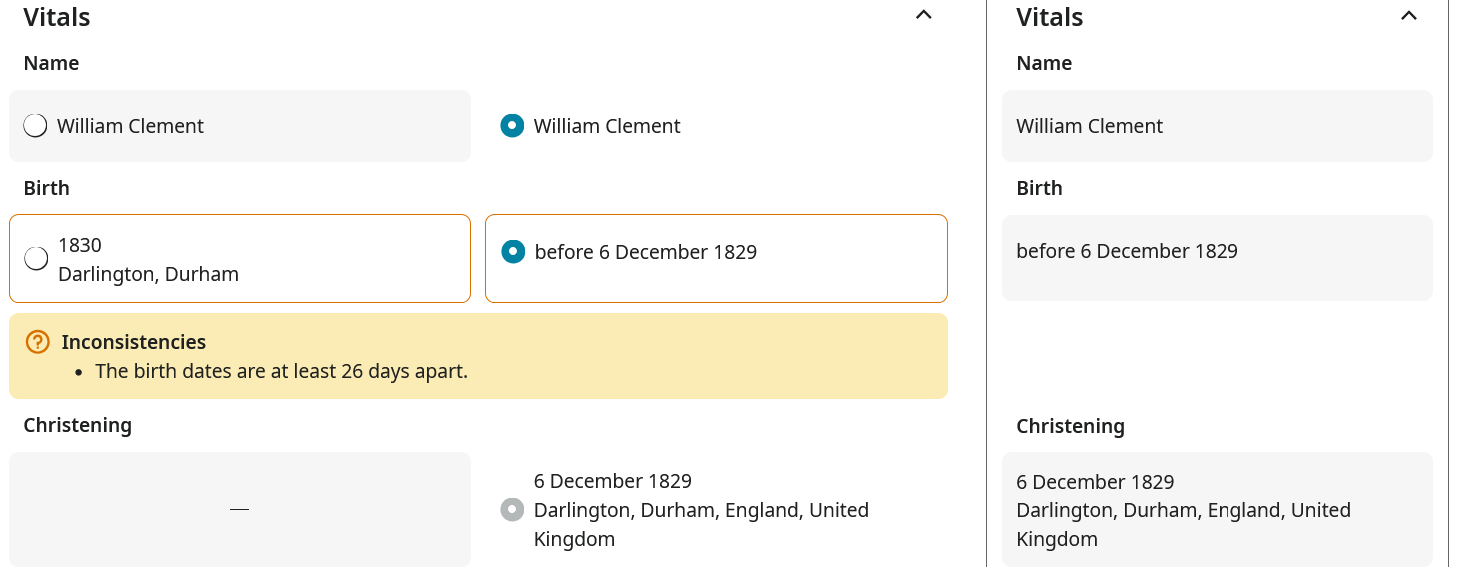This screenshot has width=1460, height=567.
Task: Click the right panel birth date box
Action: tap(1216, 258)
